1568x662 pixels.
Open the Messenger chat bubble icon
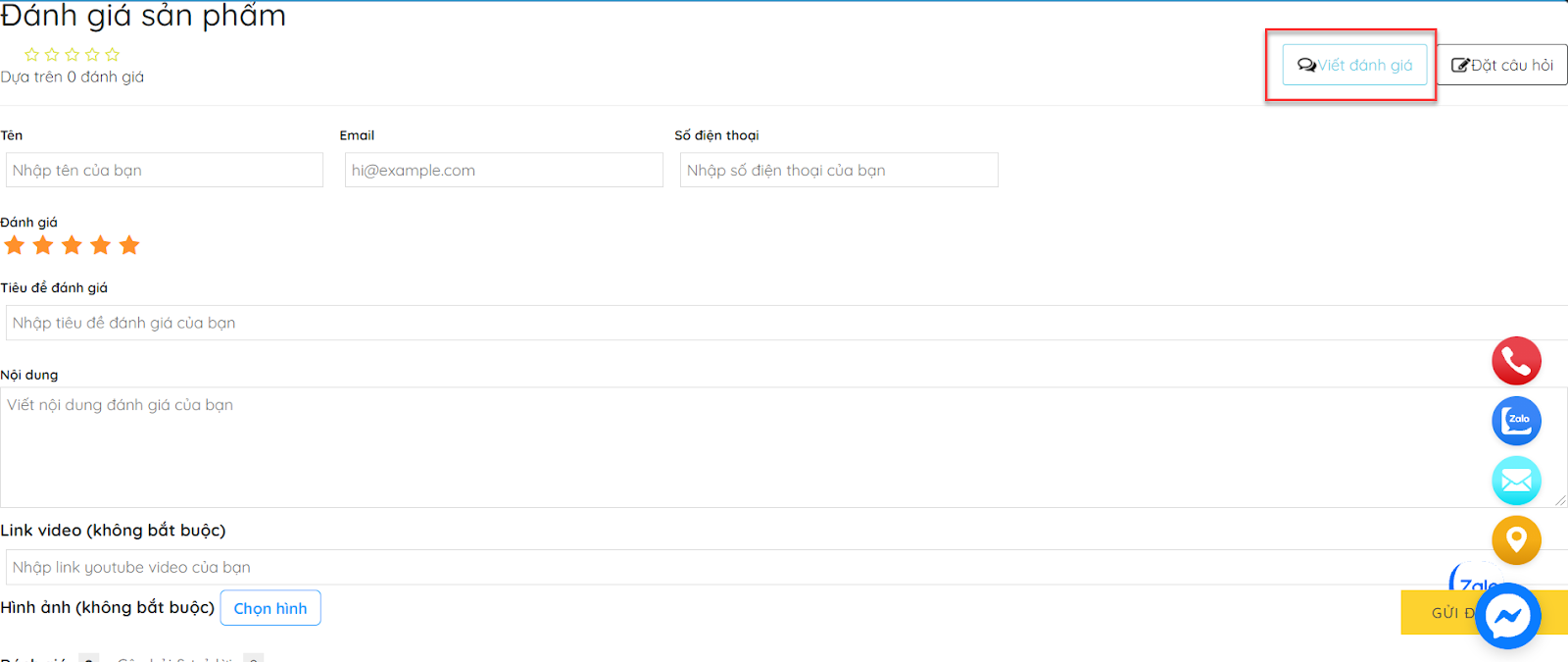tap(1508, 616)
